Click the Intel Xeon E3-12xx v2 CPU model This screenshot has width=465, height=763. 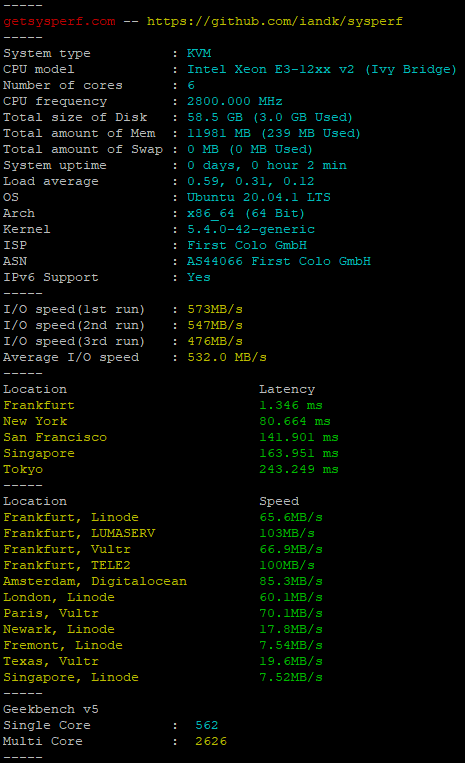pyautogui.click(x=322, y=70)
